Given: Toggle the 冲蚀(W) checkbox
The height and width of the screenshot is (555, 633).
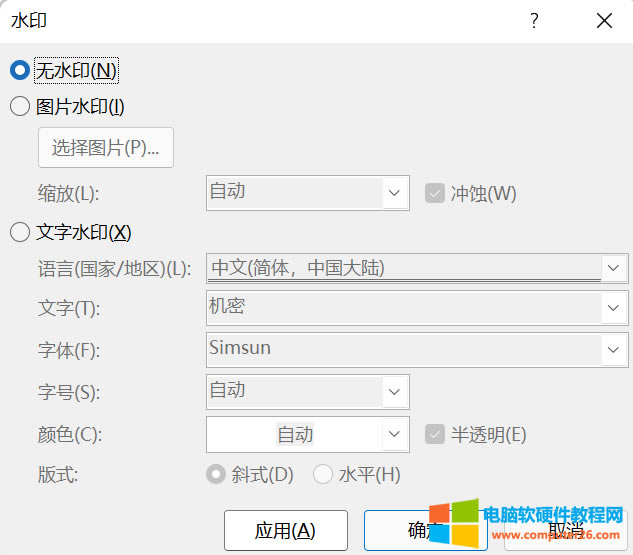Looking at the screenshot, I should tap(434, 193).
